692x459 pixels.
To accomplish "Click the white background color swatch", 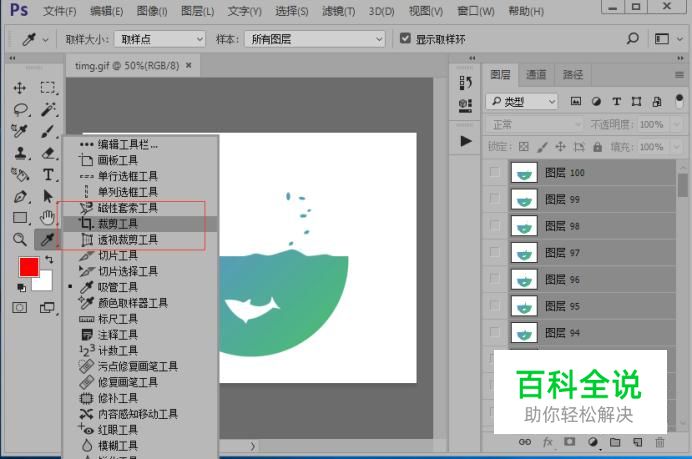I will click(44, 282).
